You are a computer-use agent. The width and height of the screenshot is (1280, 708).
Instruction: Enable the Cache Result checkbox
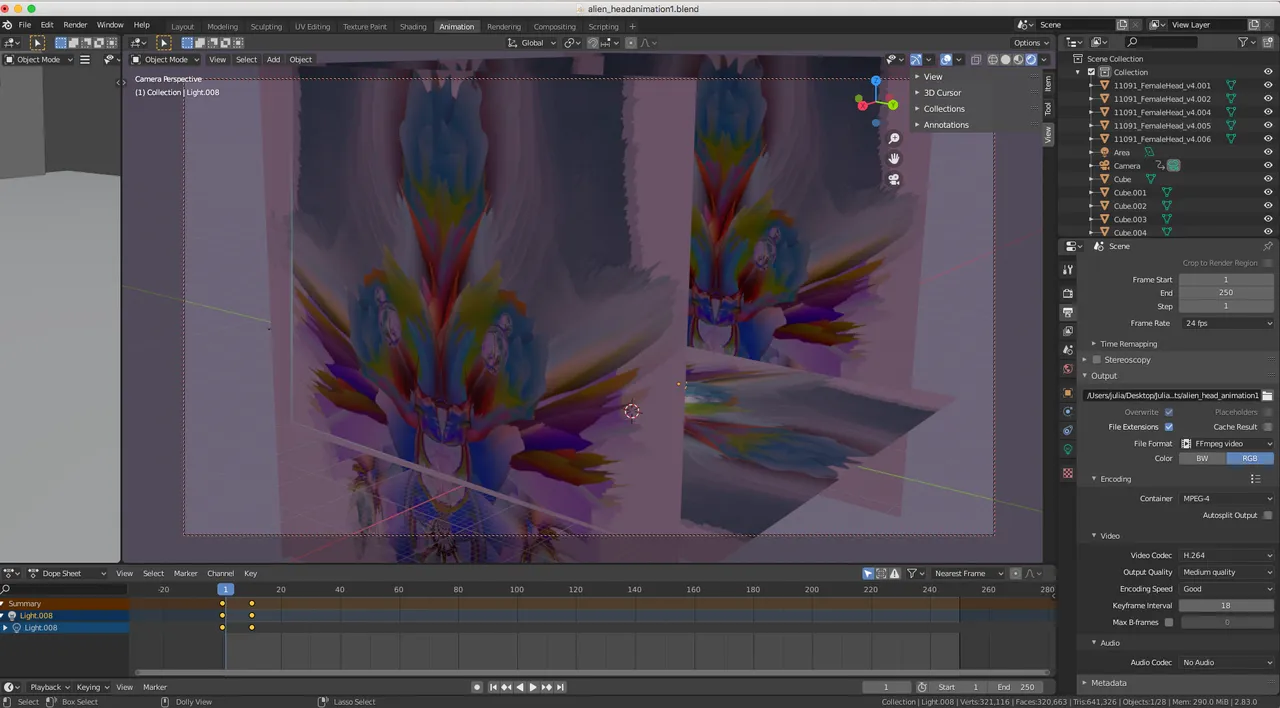pyautogui.click(x=1268, y=427)
